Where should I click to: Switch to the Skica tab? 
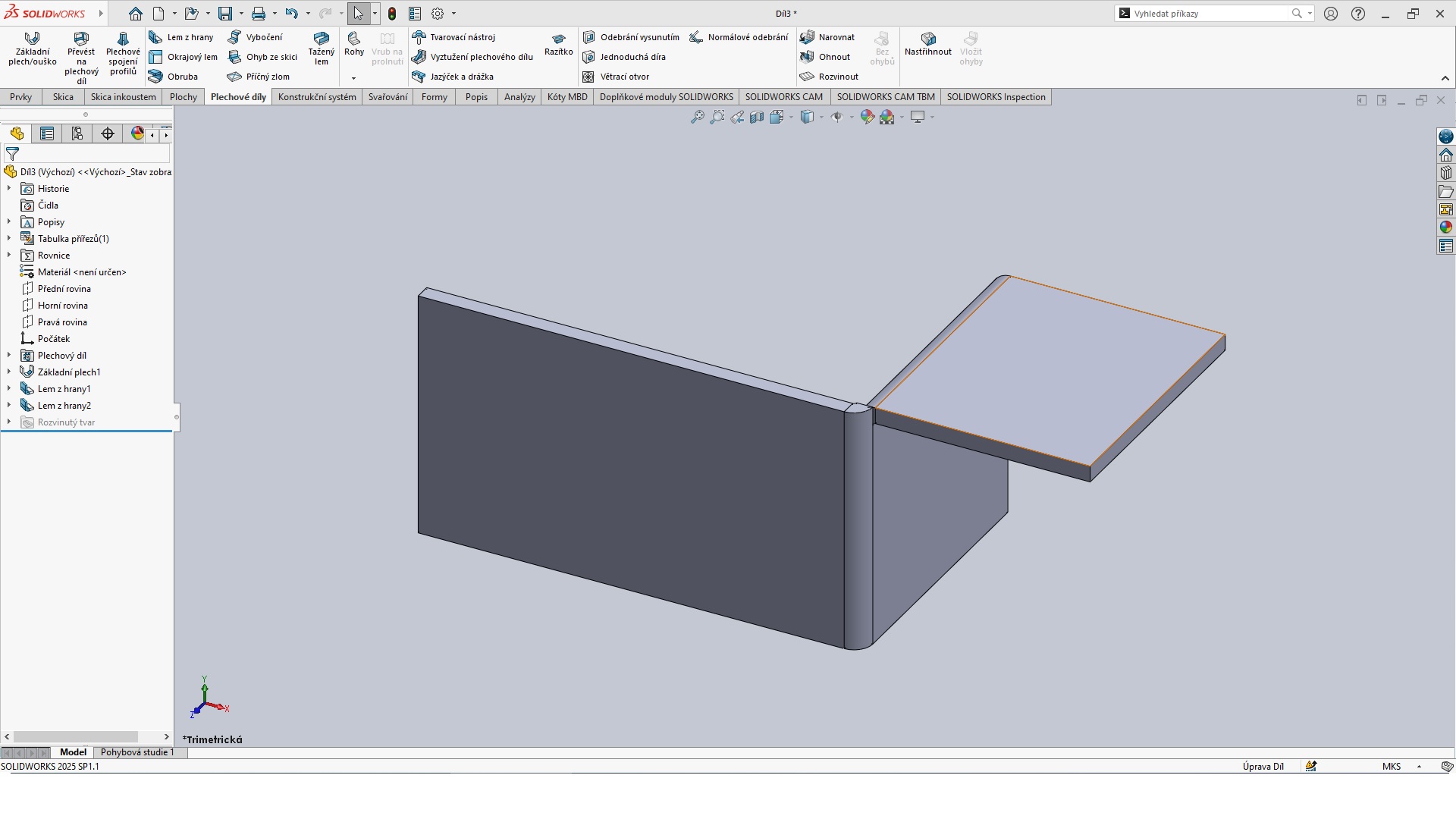(63, 97)
